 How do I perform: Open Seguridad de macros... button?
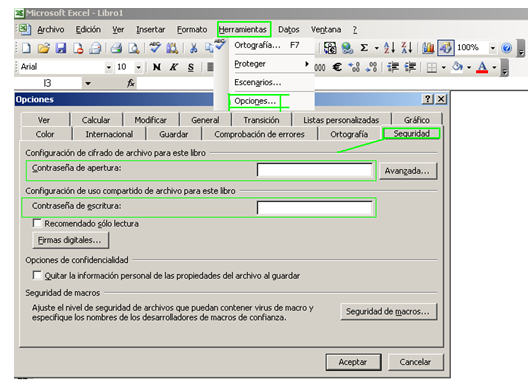point(388,311)
